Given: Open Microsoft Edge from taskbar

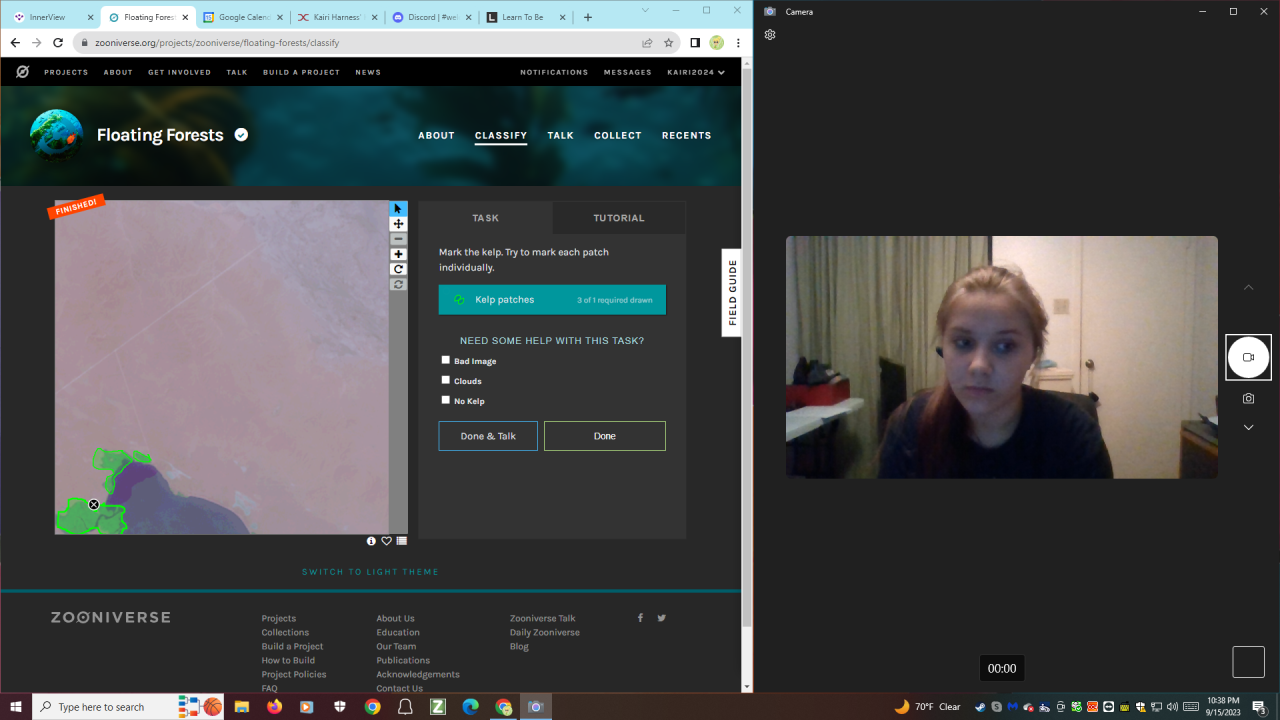Looking at the screenshot, I should pyautogui.click(x=471, y=707).
